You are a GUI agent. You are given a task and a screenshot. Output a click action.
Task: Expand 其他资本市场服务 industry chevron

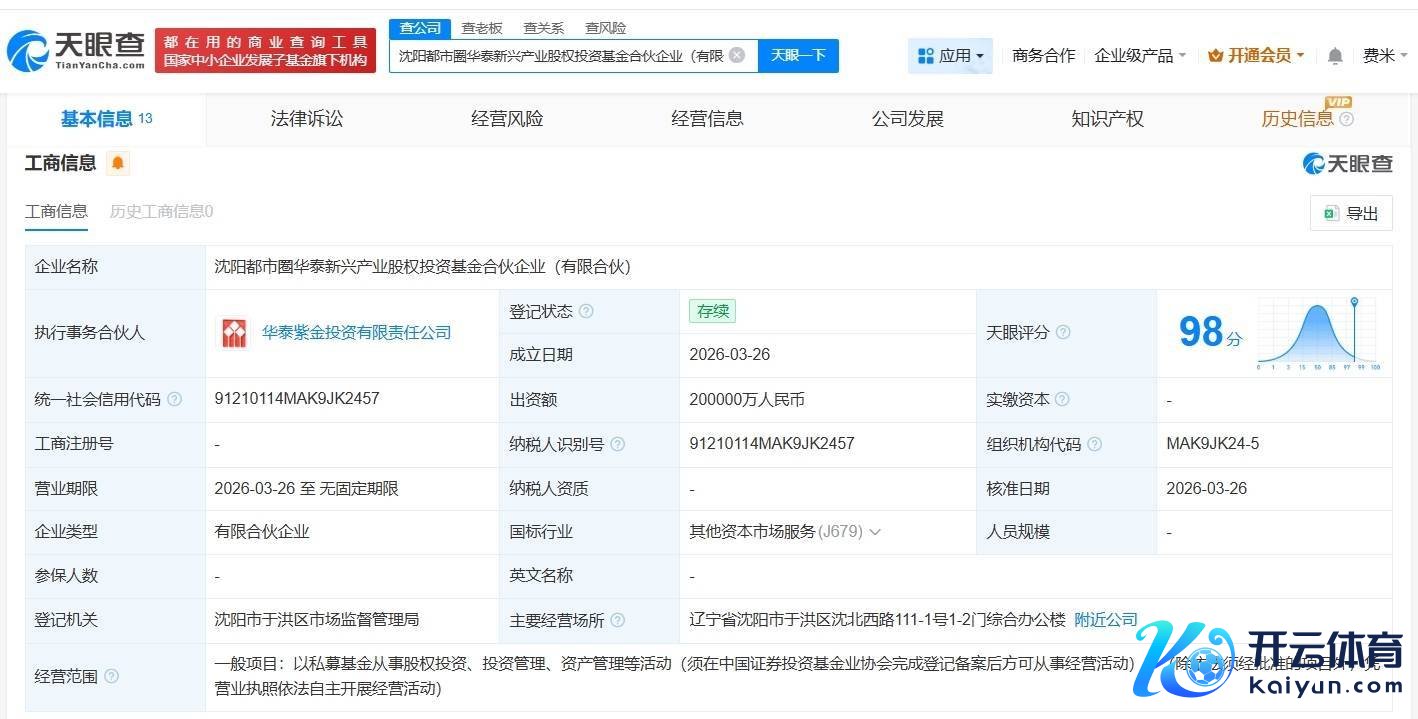coord(875,532)
